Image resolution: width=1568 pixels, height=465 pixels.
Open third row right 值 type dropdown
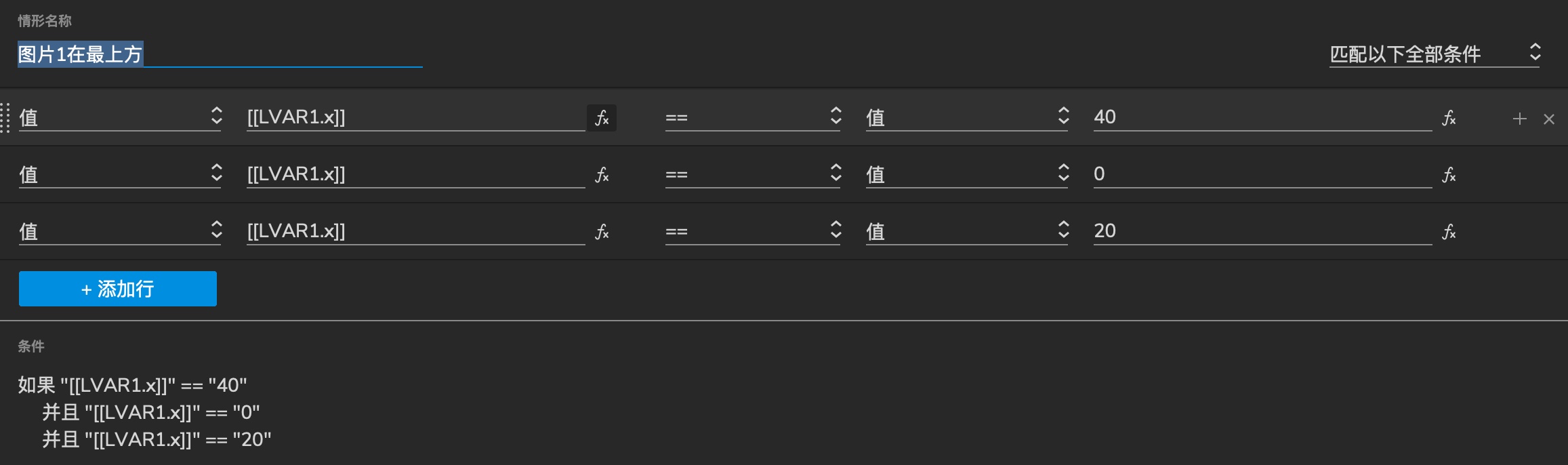pos(967,231)
